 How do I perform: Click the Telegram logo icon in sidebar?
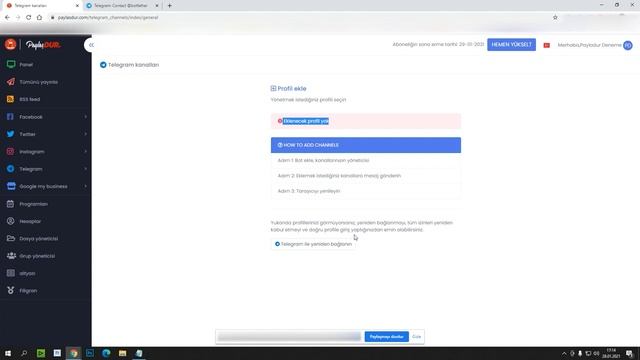pos(11,169)
